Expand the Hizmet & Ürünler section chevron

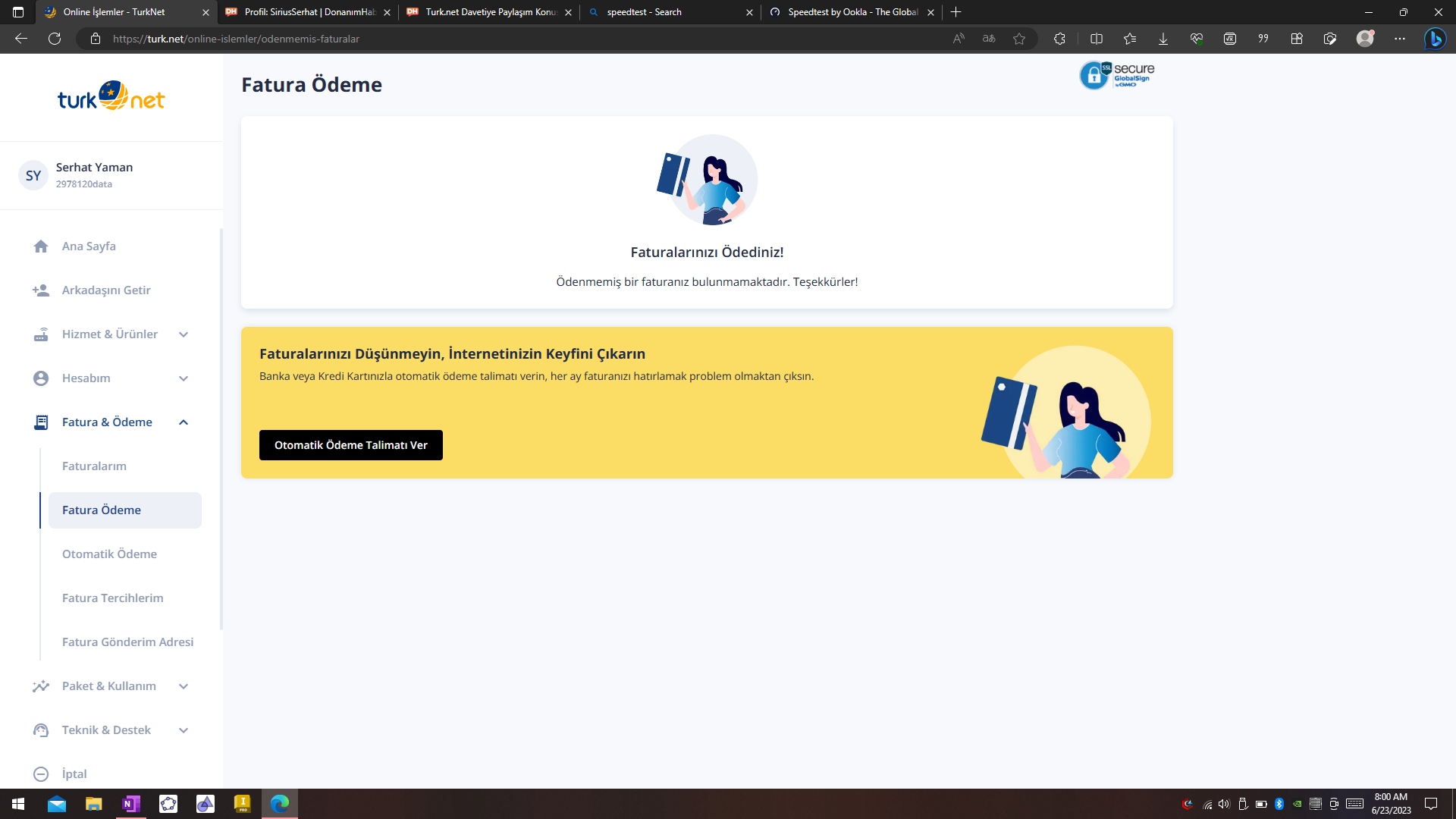tap(184, 334)
